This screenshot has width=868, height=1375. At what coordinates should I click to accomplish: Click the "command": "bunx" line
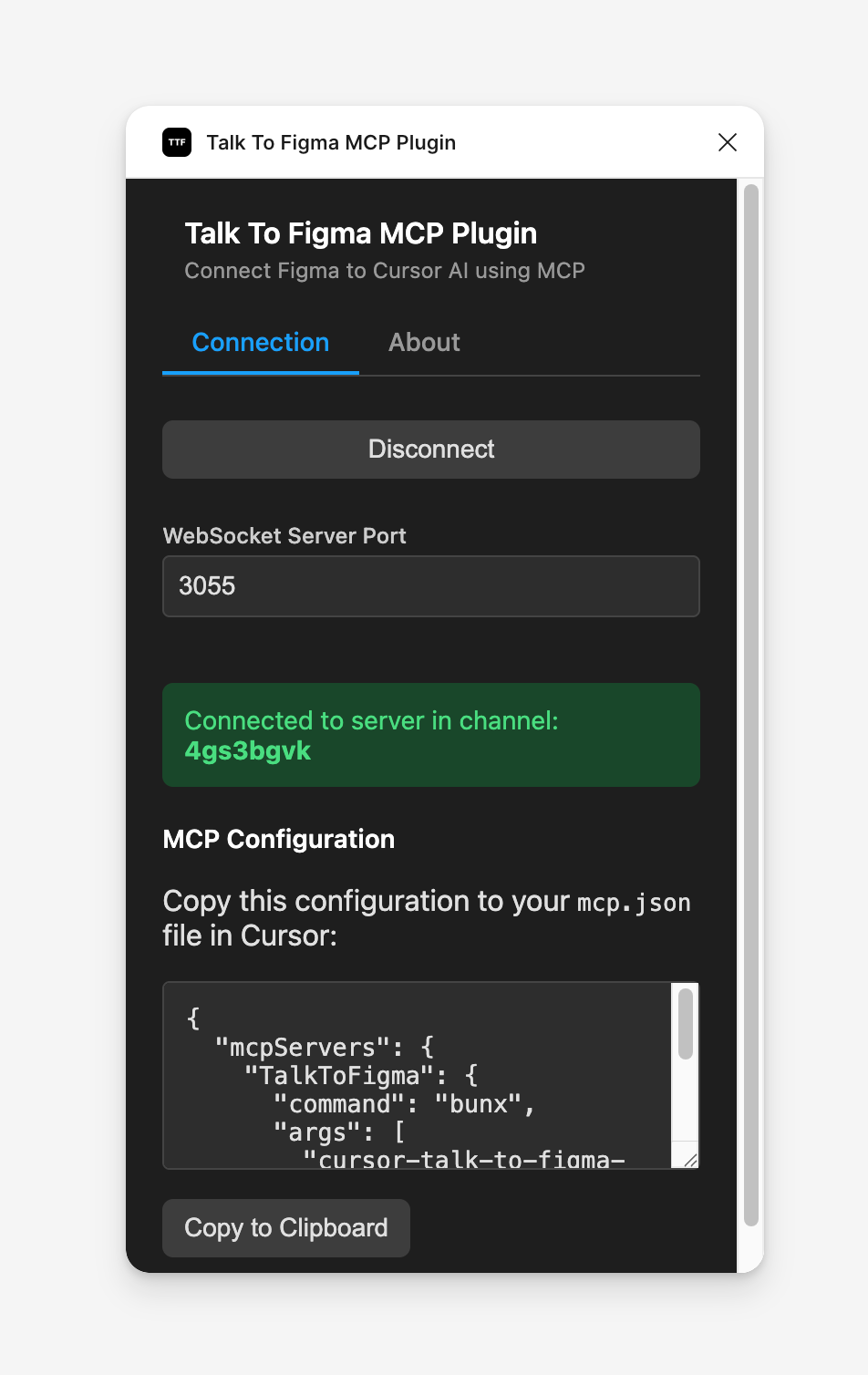404,1104
